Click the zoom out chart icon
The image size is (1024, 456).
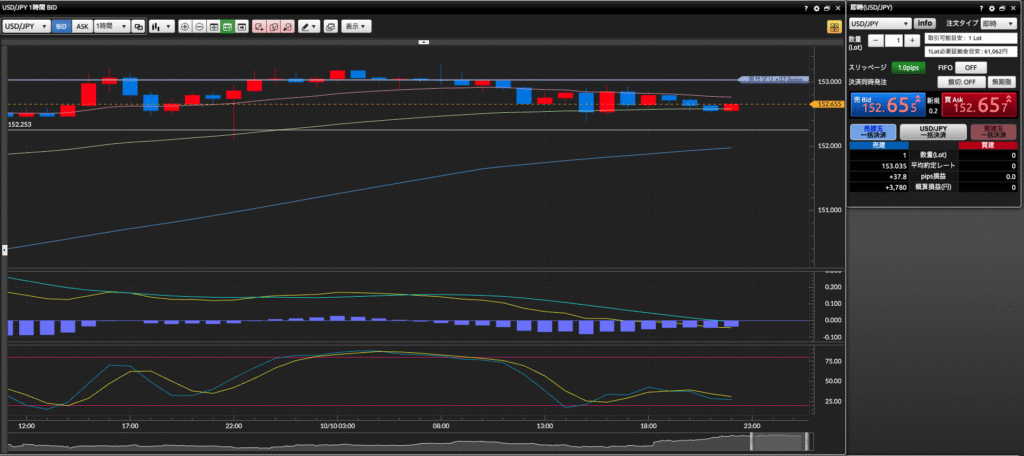click(x=199, y=26)
